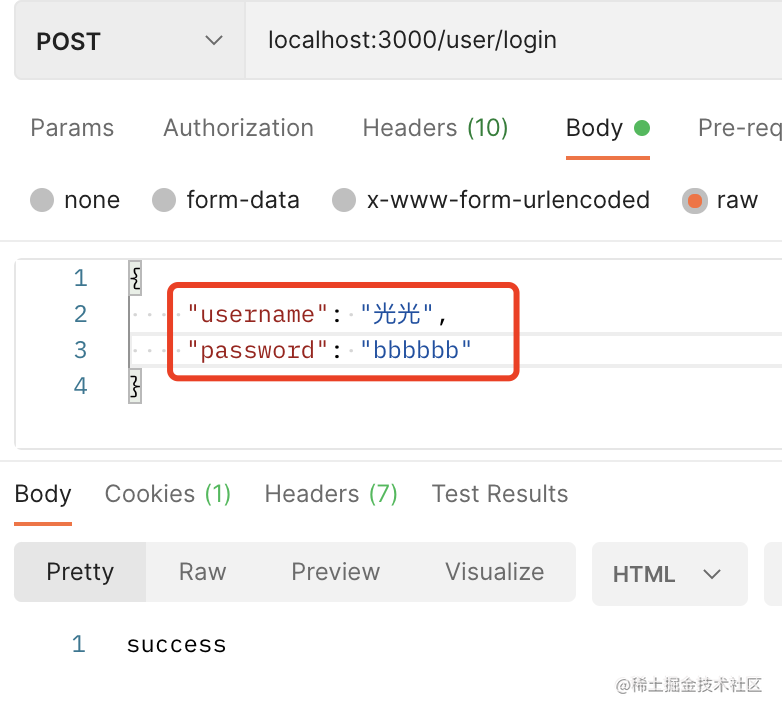
Task: Open the response Cookies (1) tab
Action: [168, 494]
